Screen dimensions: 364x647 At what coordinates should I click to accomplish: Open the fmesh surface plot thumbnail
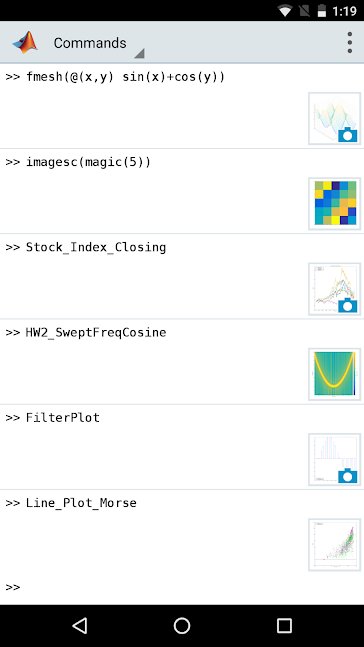point(334,118)
